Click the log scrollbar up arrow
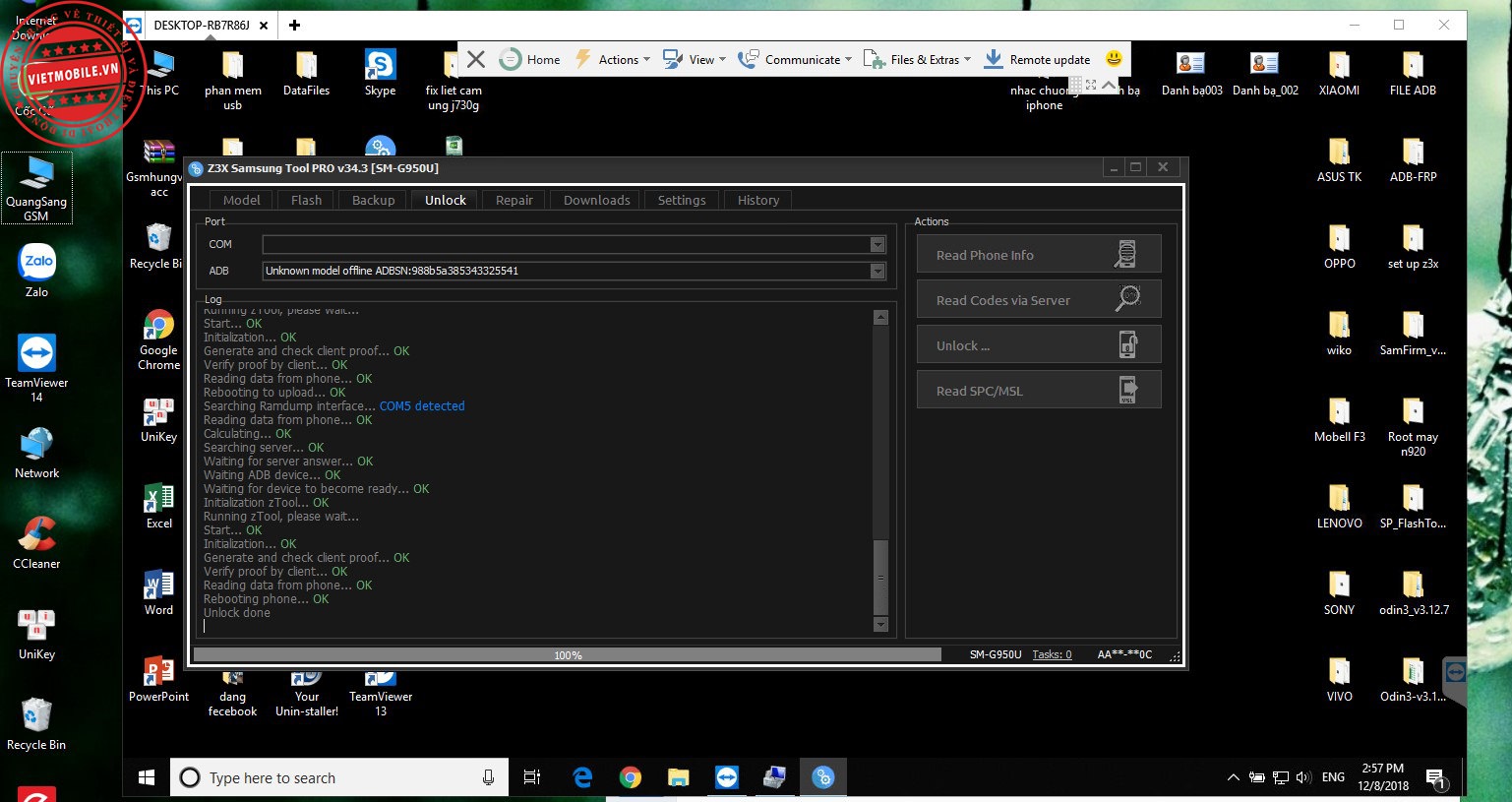This screenshot has height=802, width=1512. click(880, 317)
